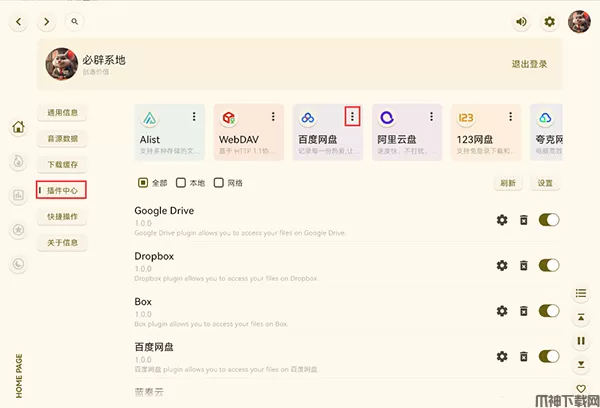
Task: Open Google Drive plugin settings gear
Action: [x=502, y=220]
